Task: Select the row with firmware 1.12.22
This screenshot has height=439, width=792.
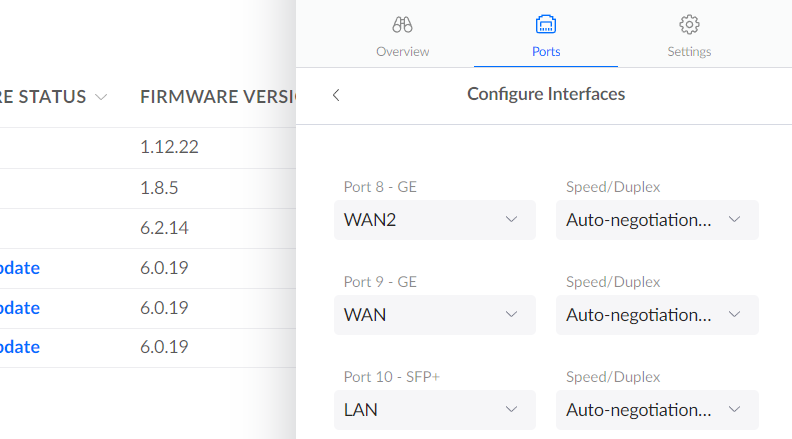Action: click(169, 147)
